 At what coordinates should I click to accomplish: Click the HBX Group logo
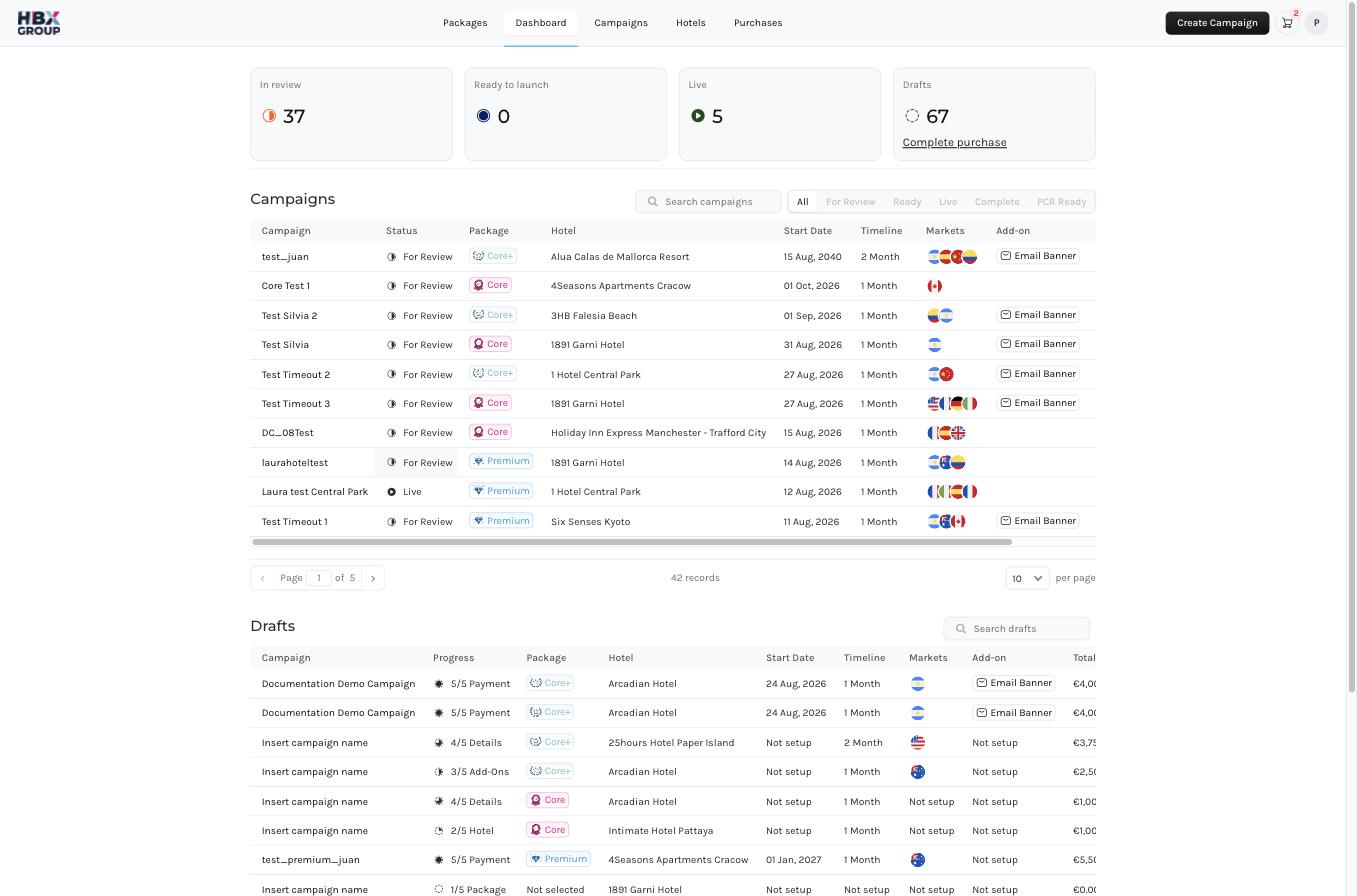click(x=38, y=23)
